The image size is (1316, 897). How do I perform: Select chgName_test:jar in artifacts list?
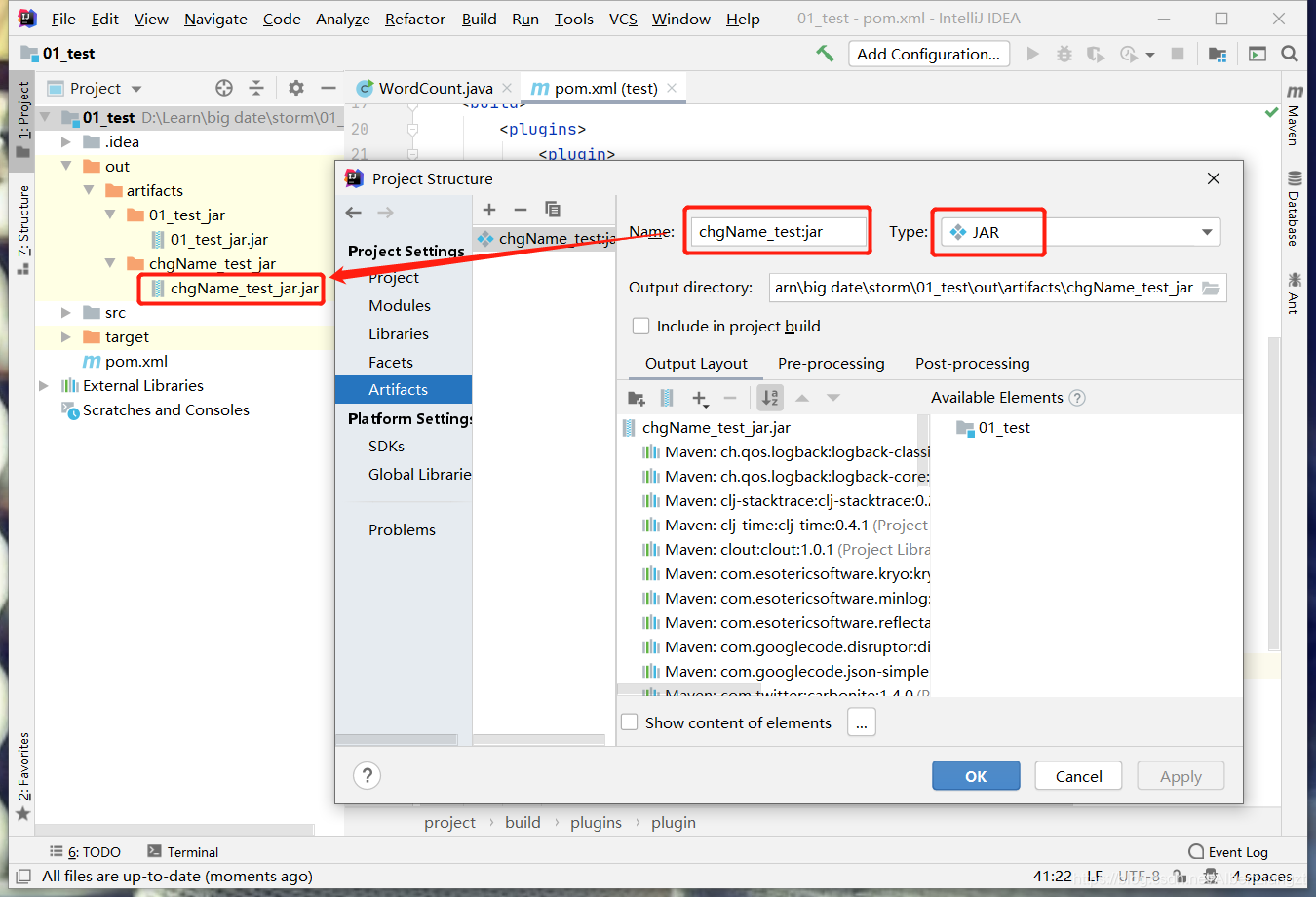tap(546, 238)
